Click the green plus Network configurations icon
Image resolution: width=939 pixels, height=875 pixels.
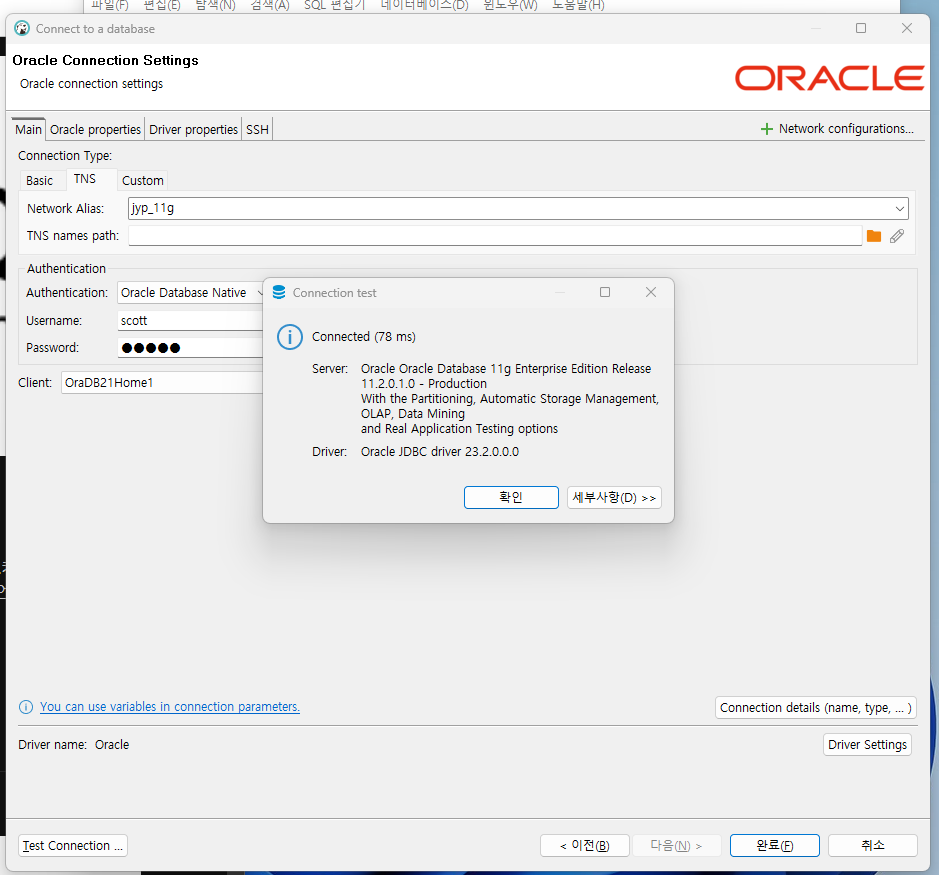point(767,129)
